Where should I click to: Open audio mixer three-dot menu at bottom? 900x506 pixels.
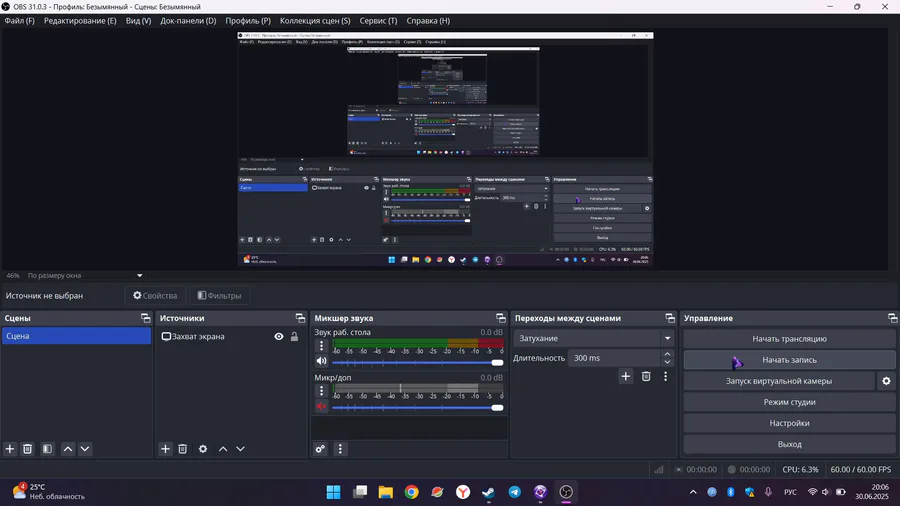coord(340,449)
